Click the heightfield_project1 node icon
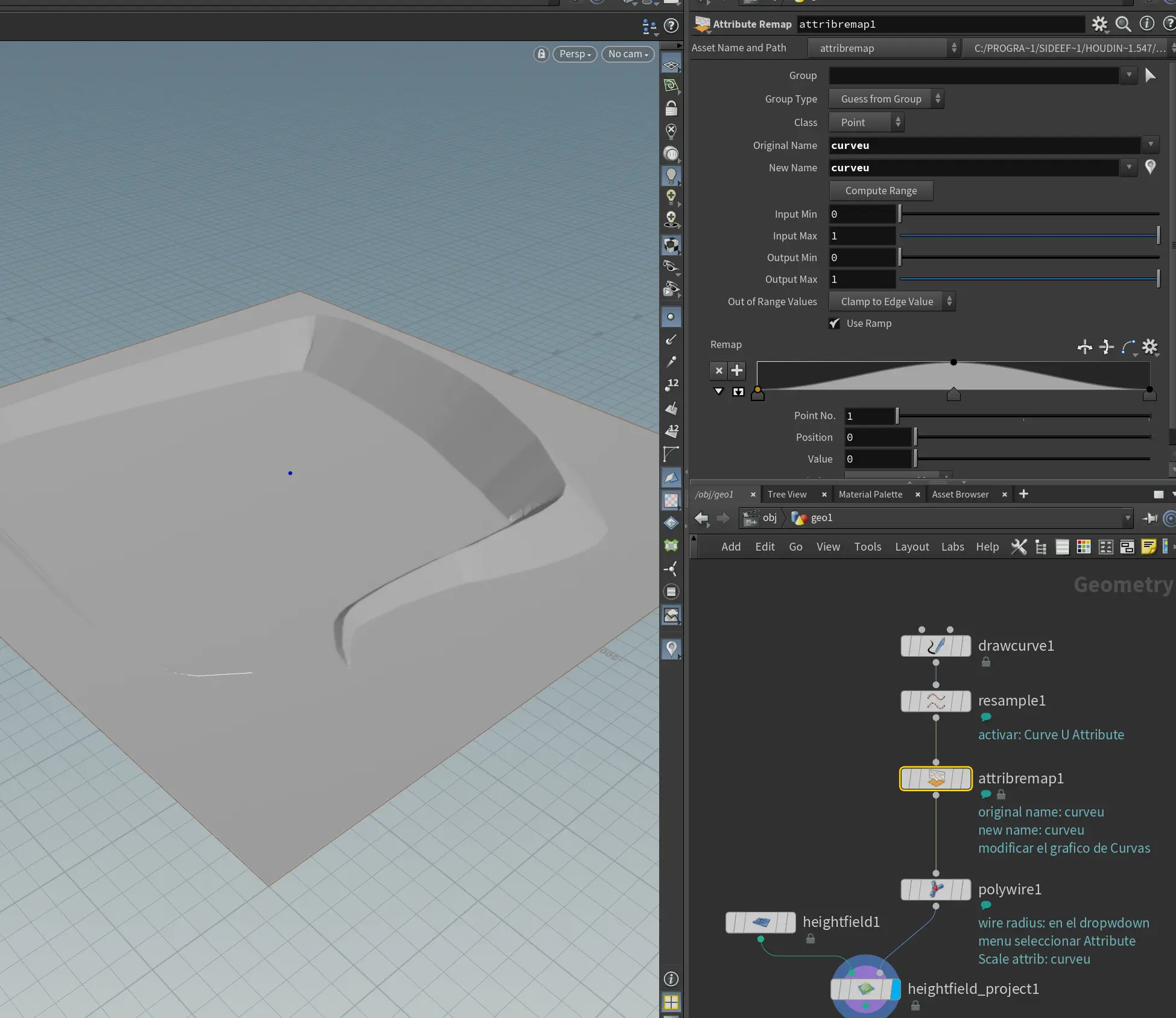Image resolution: width=1176 pixels, height=1018 pixels. (866, 989)
